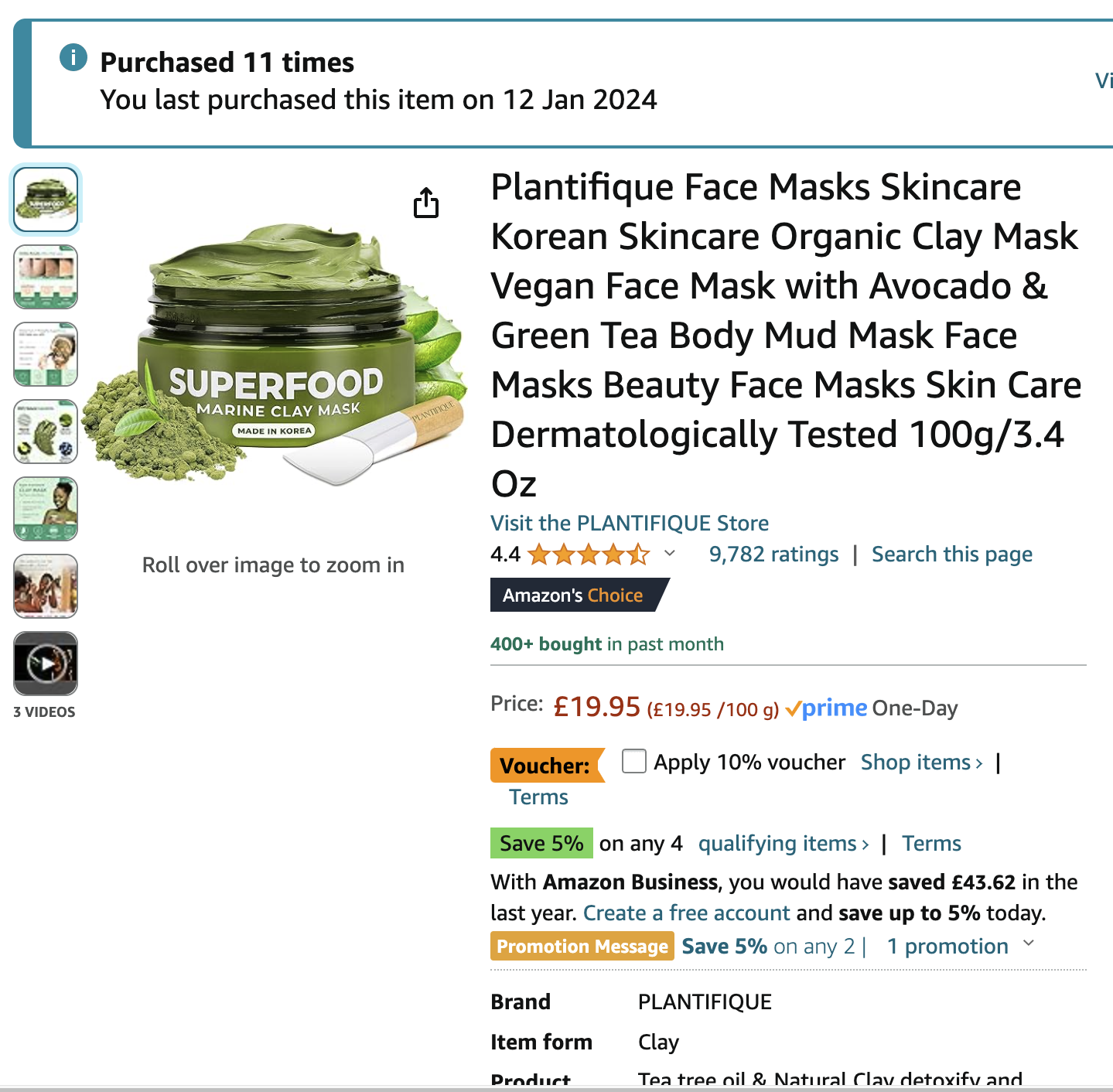Image resolution: width=1113 pixels, height=1092 pixels.
Task: Open the 9,782 ratings link
Action: (x=773, y=554)
